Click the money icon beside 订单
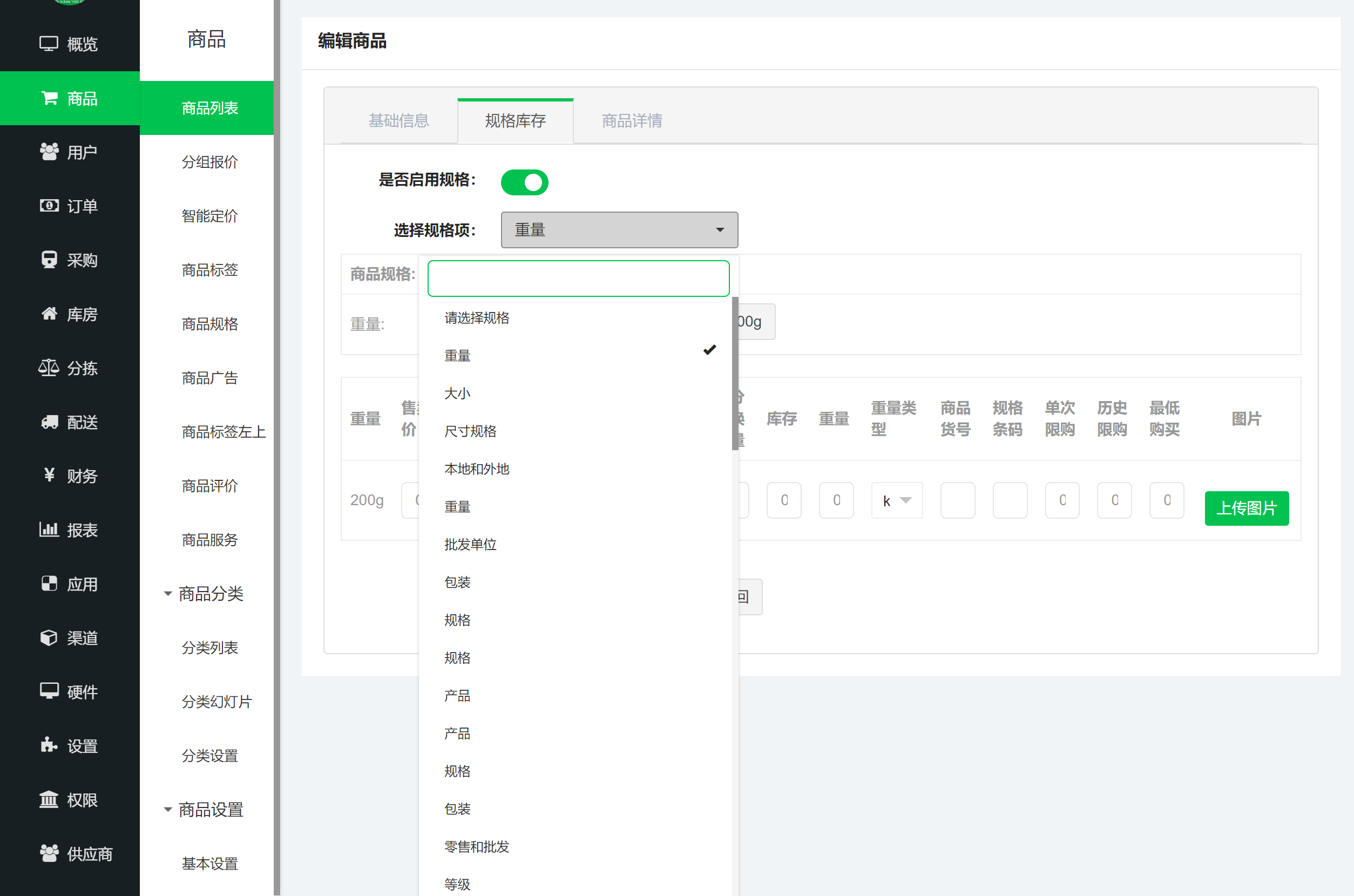The image size is (1354, 896). point(49,206)
